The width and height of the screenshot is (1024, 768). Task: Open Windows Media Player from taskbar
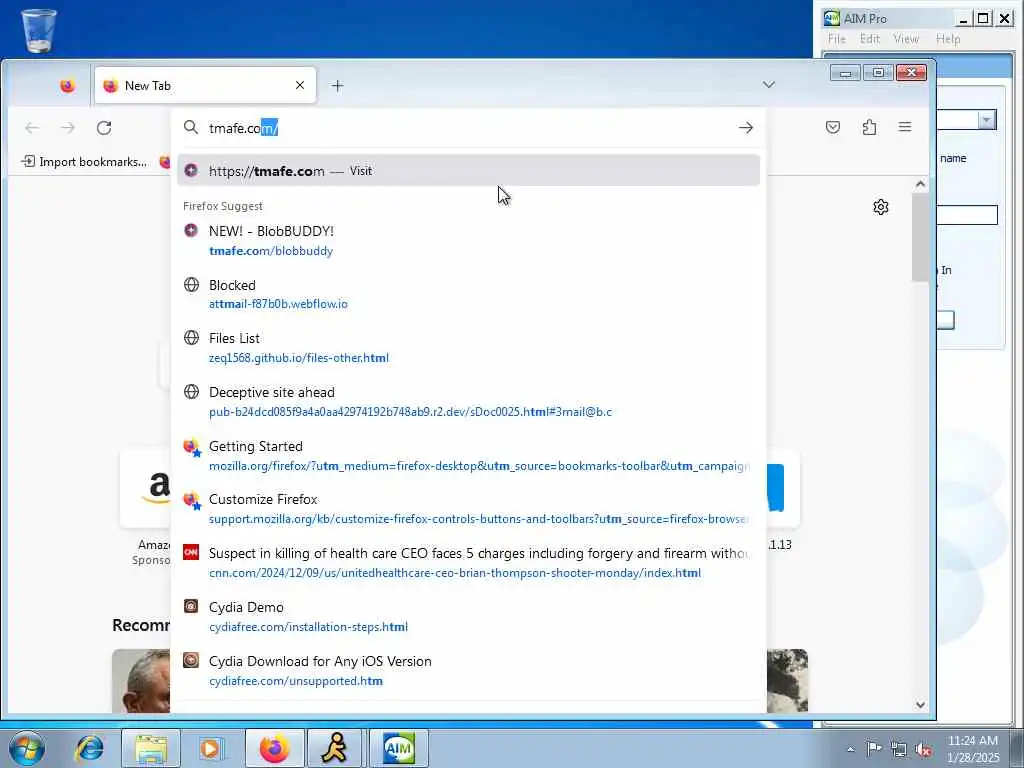click(x=211, y=748)
